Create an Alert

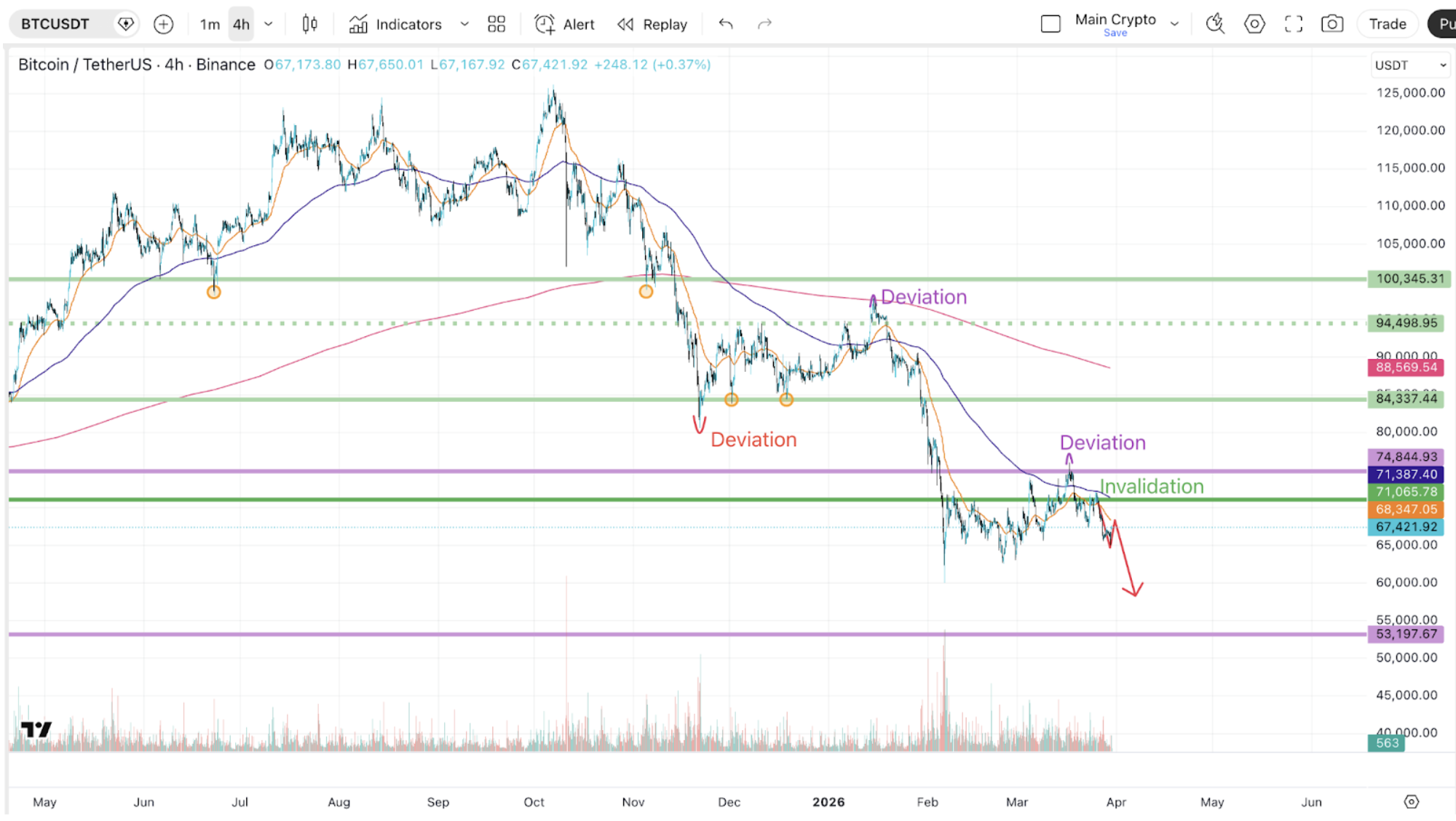click(x=565, y=24)
